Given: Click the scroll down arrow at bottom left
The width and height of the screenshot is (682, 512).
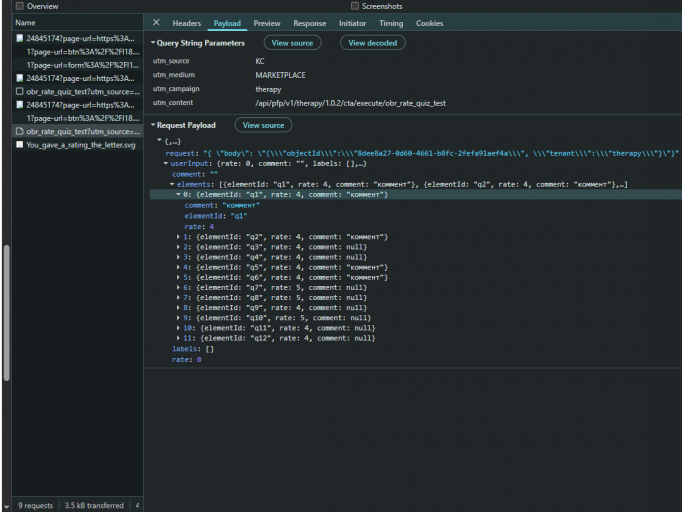Looking at the screenshot, I should (6, 507).
